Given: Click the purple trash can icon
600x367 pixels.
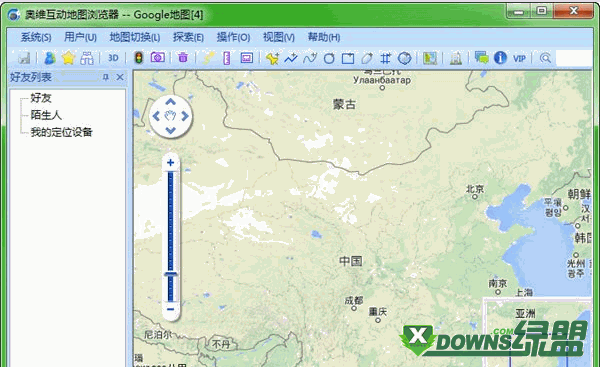Looking at the screenshot, I should point(183,58).
